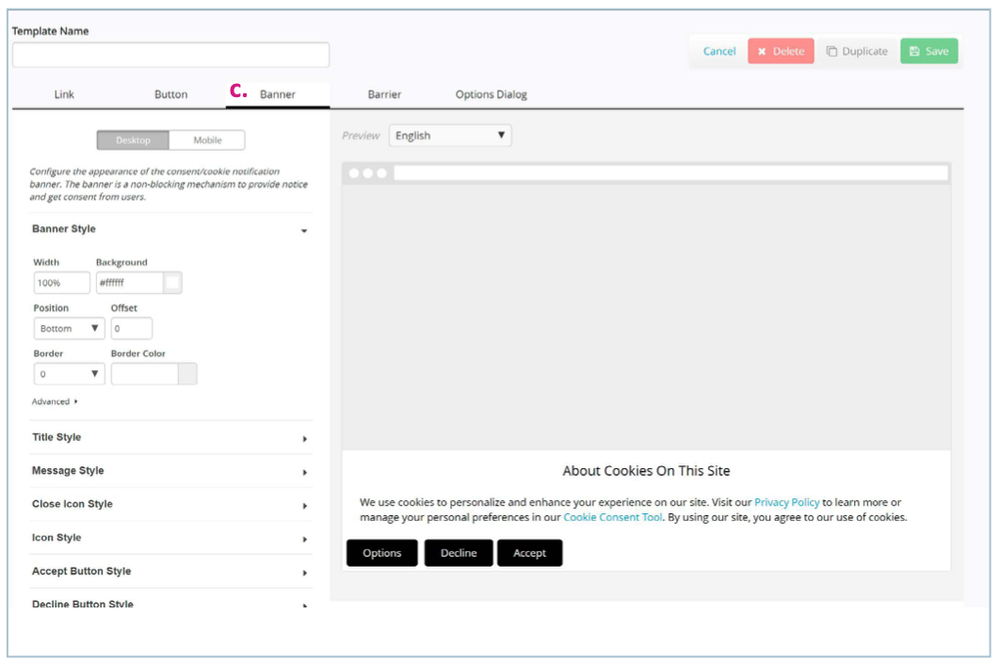The height and width of the screenshot is (665, 999).
Task: Switch to the Link tab
Action: tap(64, 94)
